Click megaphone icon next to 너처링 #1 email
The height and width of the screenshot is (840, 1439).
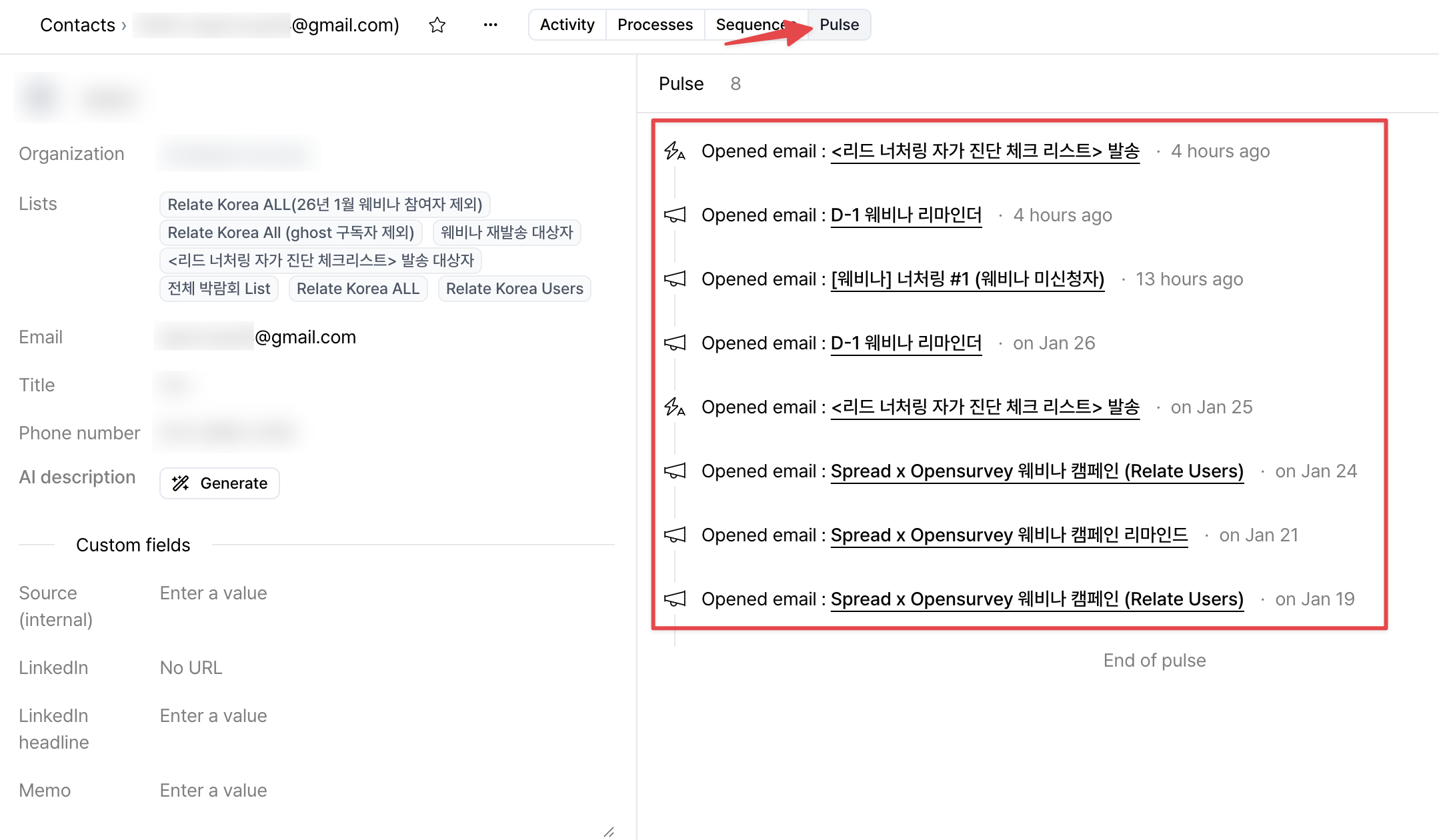[674, 279]
